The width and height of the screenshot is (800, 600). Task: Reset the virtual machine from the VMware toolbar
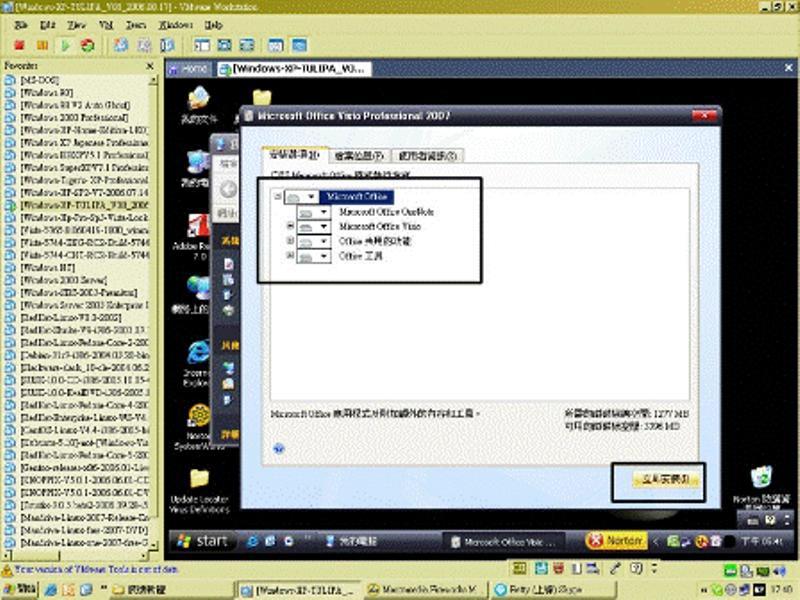(88, 45)
